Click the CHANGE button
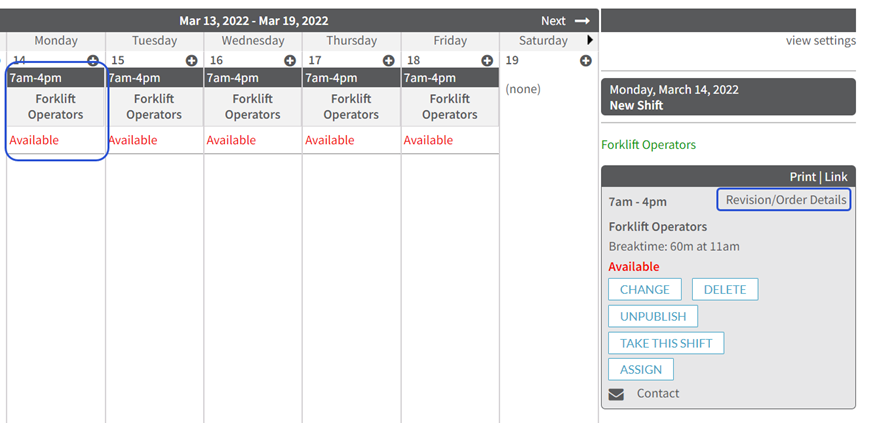This screenshot has width=875, height=423. tap(645, 290)
